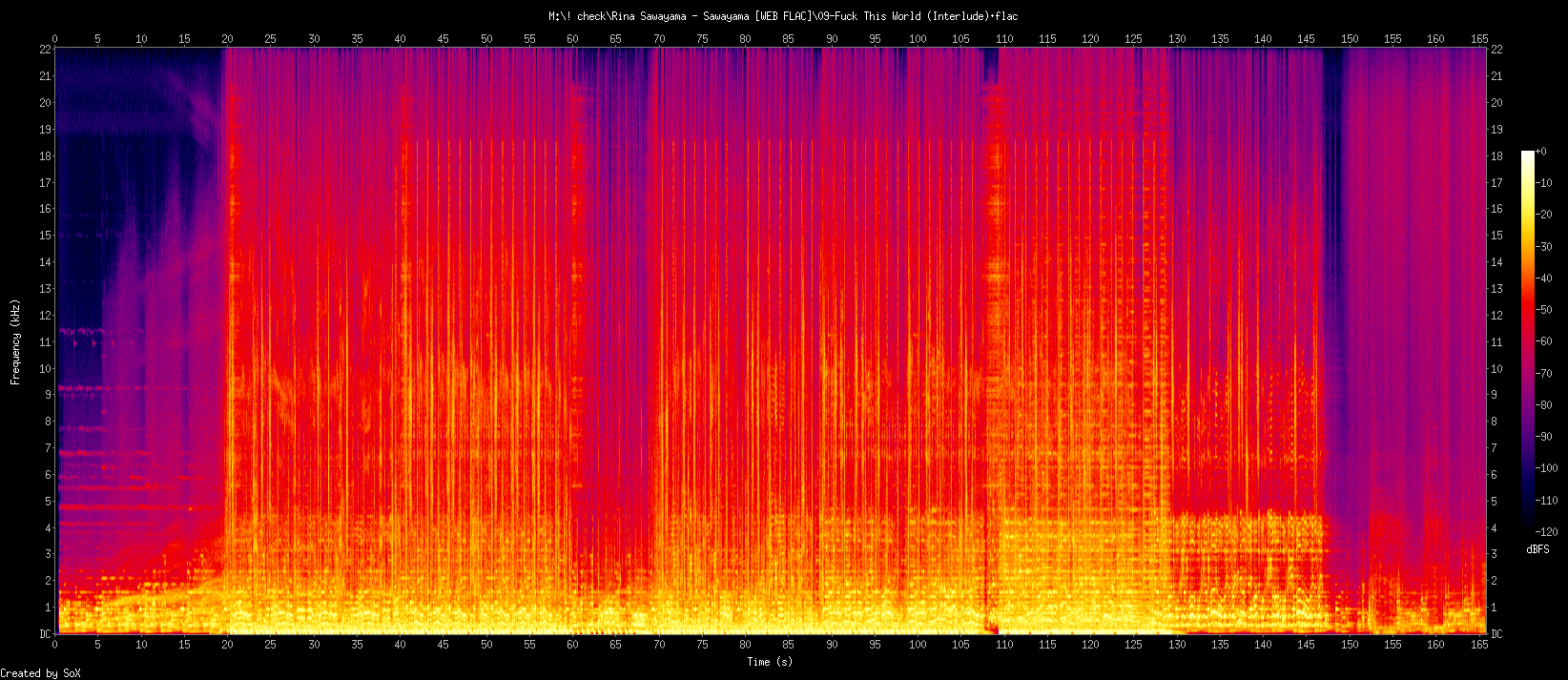The width and height of the screenshot is (1568, 680).
Task: Click the '-30' color scale label
Action: (1544, 247)
